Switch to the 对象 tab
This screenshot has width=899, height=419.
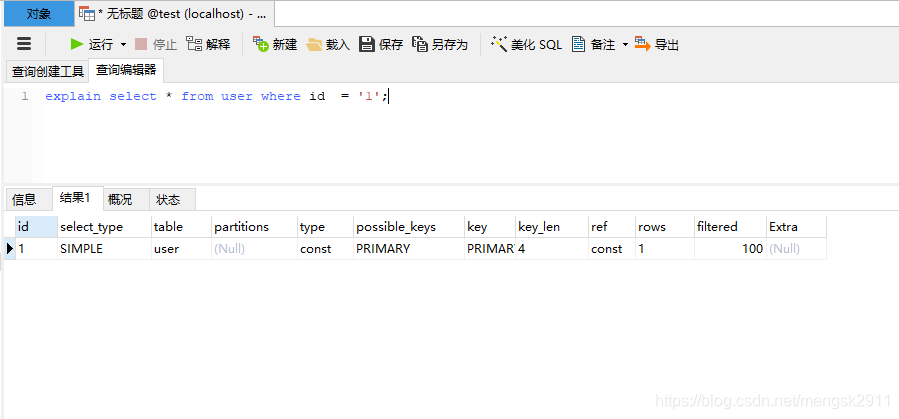(x=38, y=14)
